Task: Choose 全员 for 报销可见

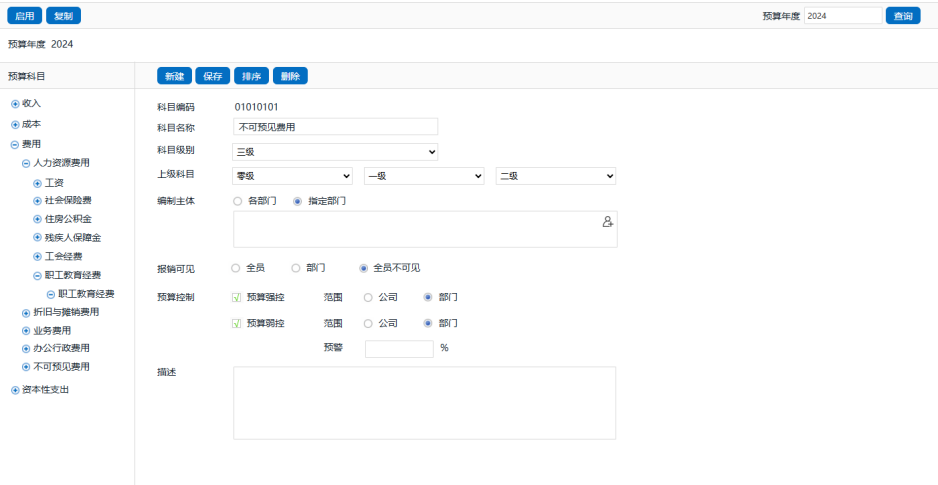Action: pos(236,268)
